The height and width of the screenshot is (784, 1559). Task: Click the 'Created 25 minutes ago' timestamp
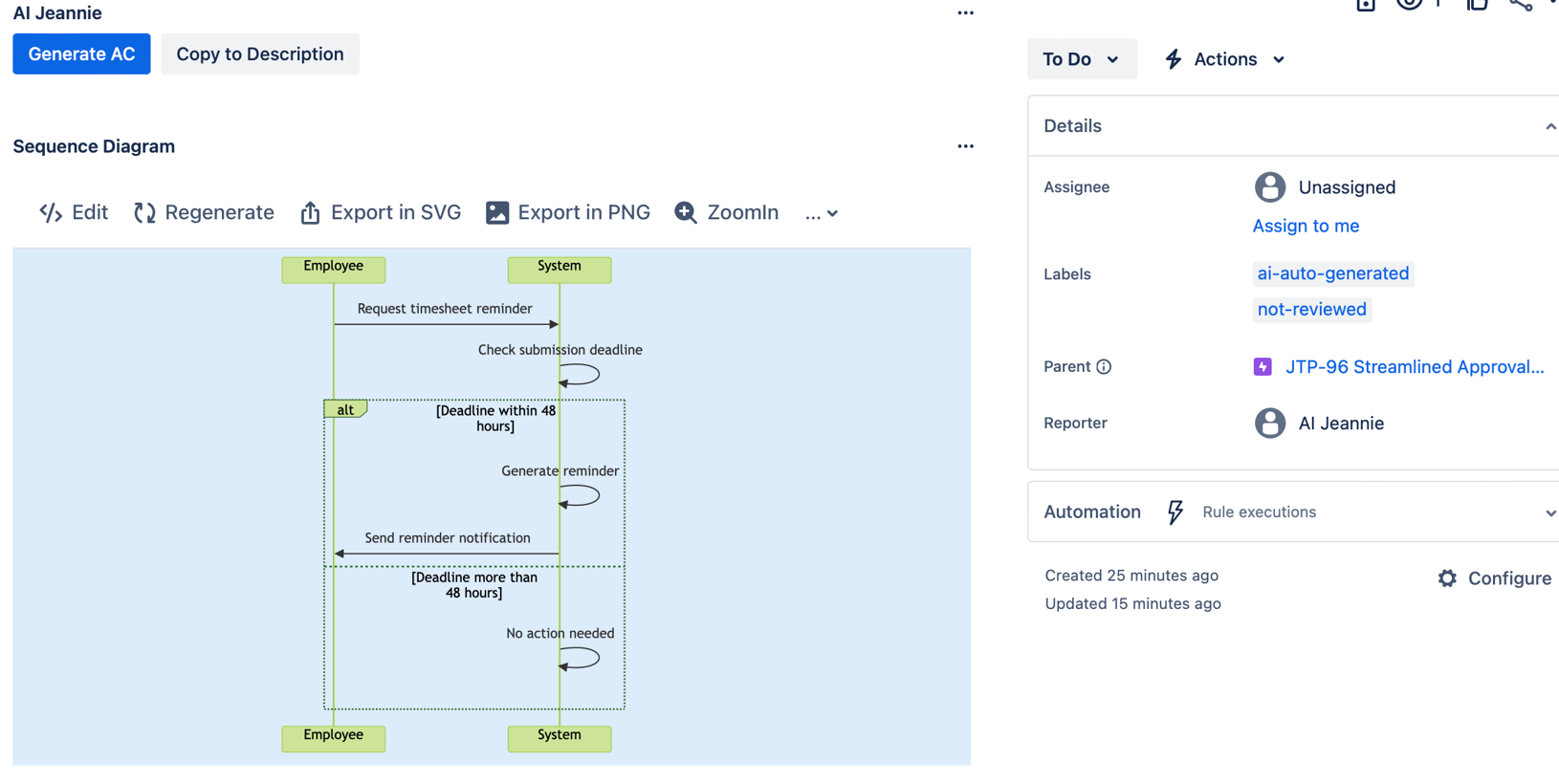coord(1131,576)
